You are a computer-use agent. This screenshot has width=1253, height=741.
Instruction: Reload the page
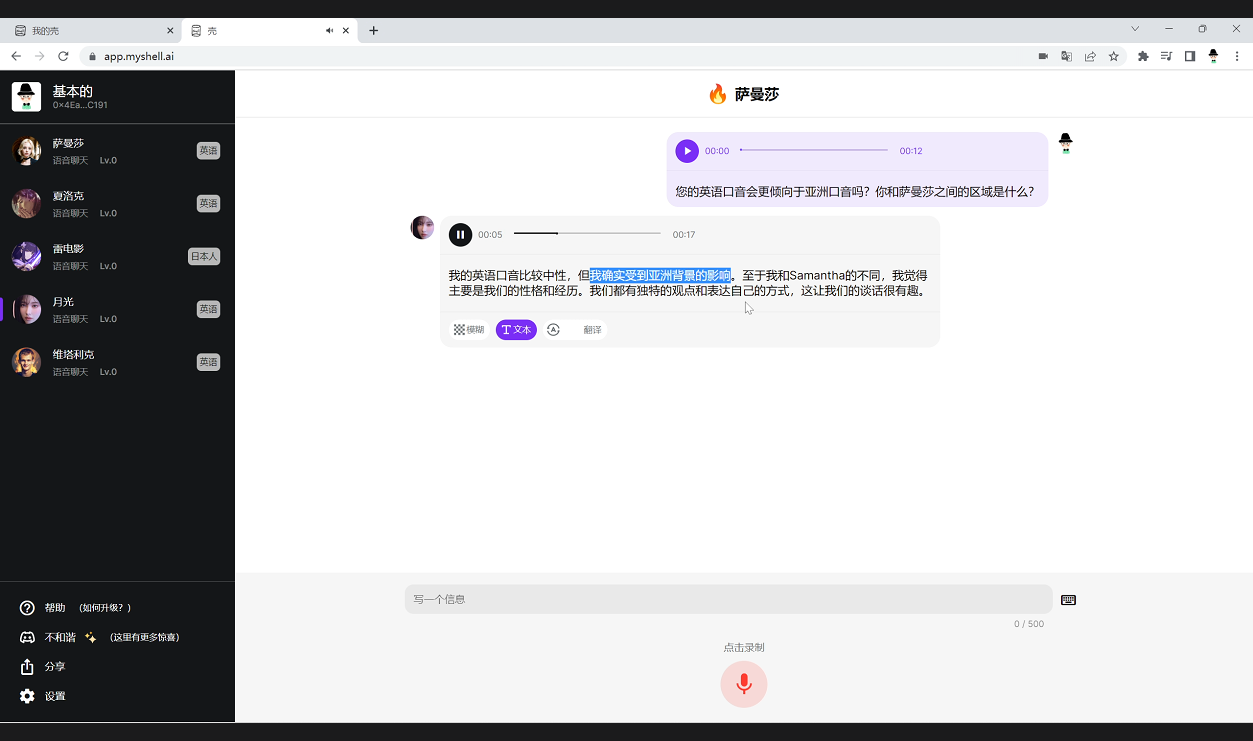pos(64,56)
